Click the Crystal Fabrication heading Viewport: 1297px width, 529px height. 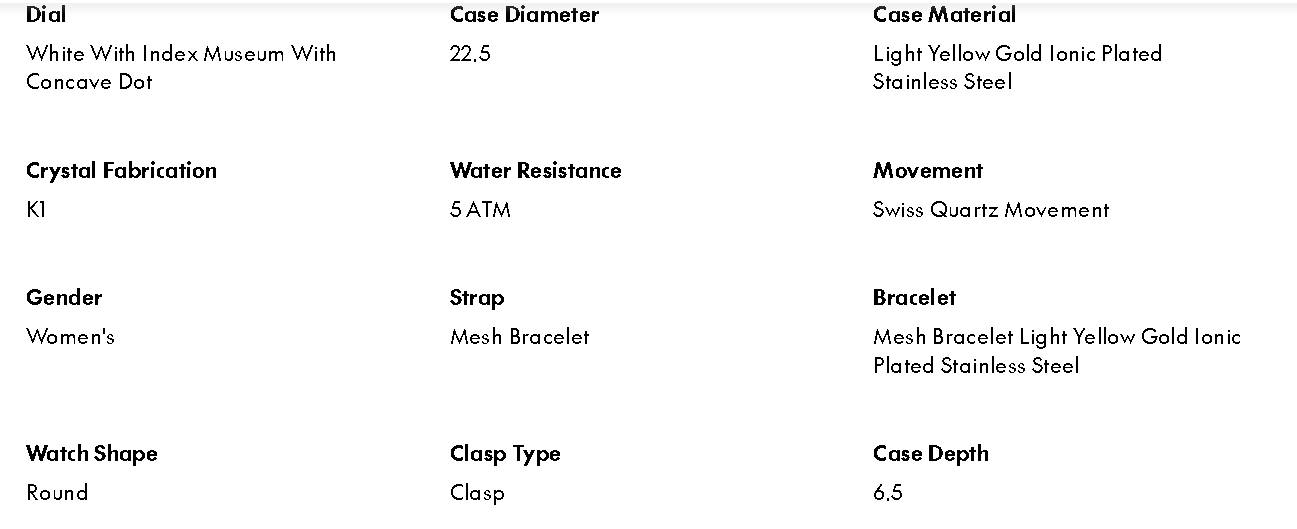click(x=121, y=171)
